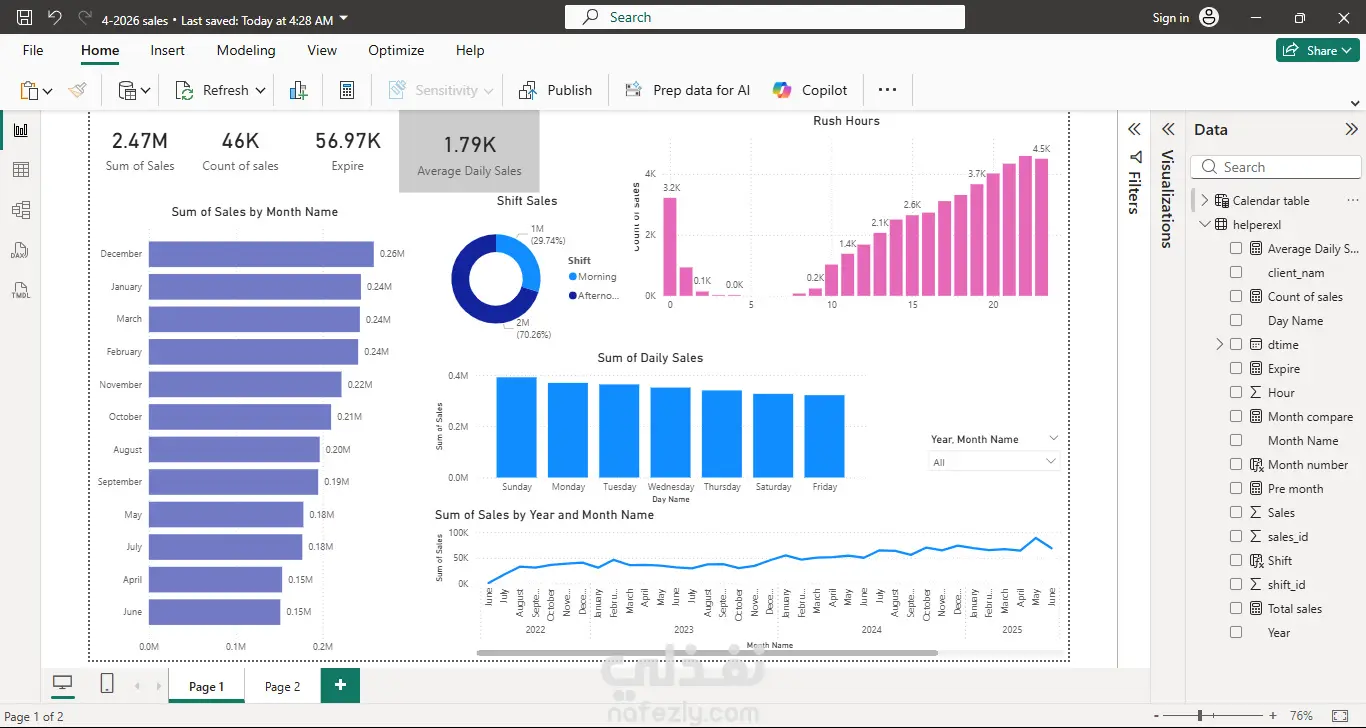Switch to Page 2 tab
Screen dimensions: 1366x728
283,686
